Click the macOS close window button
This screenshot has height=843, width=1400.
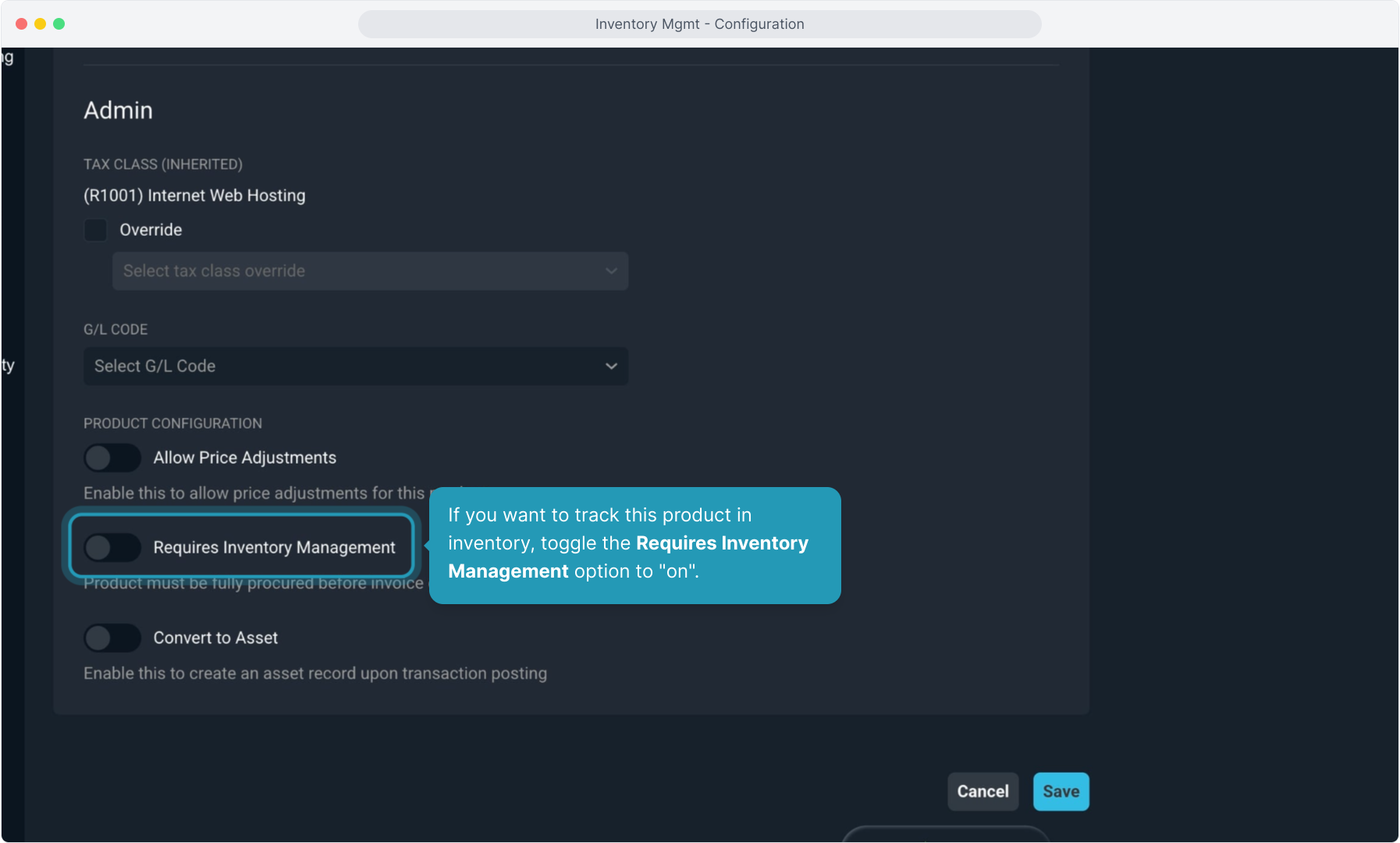coord(21,24)
